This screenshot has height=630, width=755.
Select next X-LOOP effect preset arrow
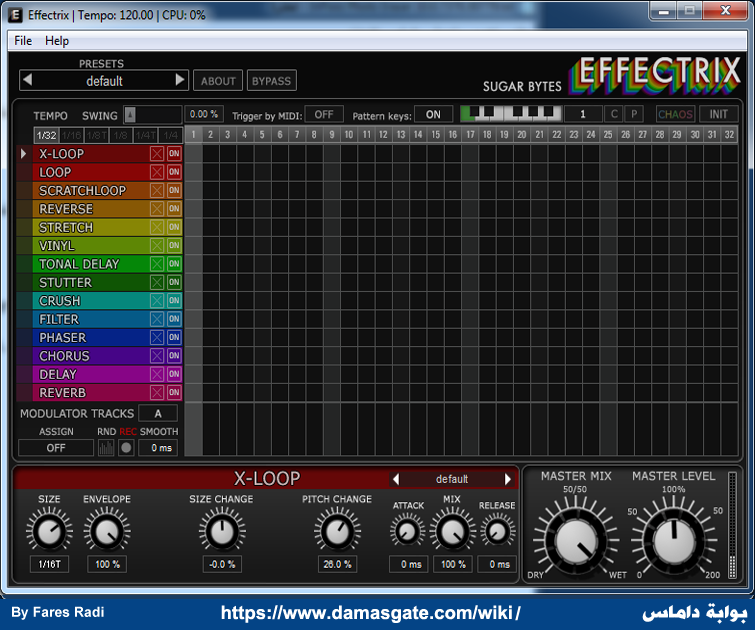pos(508,479)
